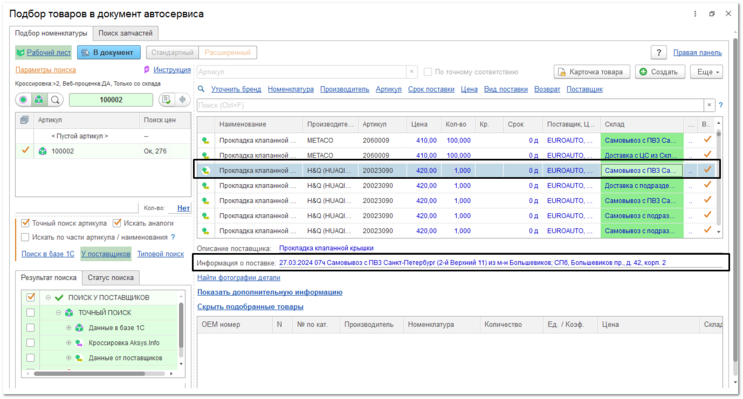Toggle Точный поиск артикула checkbox
Image resolution: width=743 pixels, height=399 pixels.
(x=26, y=223)
